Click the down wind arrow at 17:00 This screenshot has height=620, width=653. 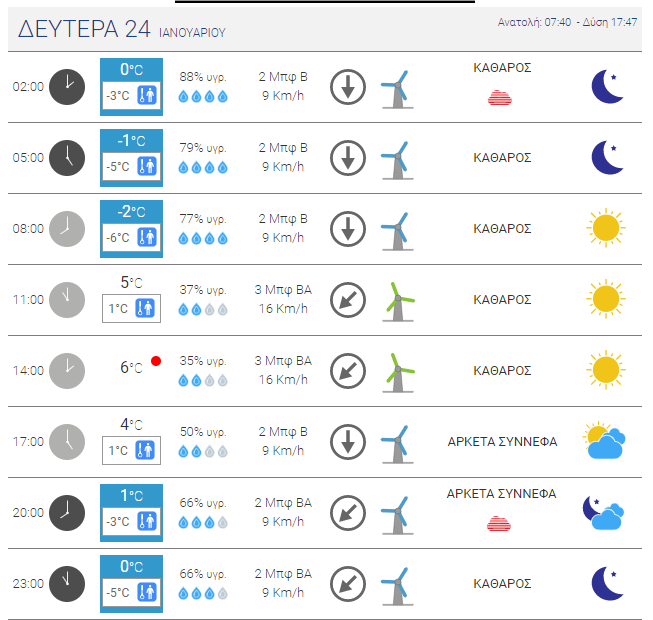[x=348, y=441]
